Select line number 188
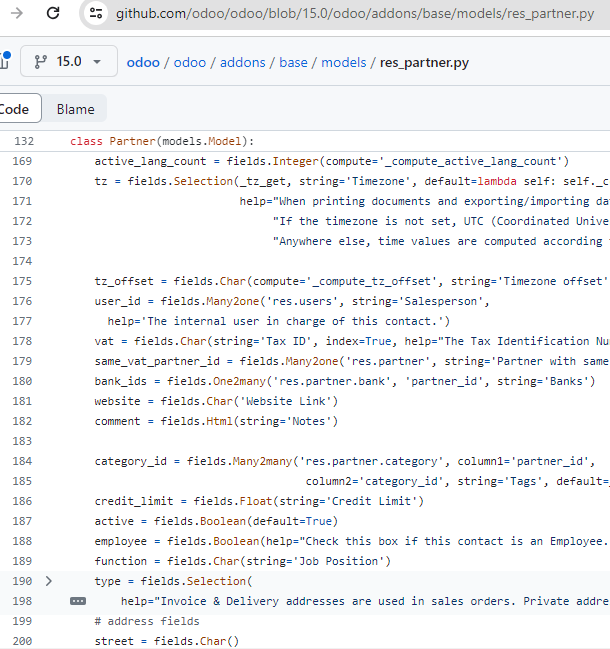This screenshot has height=649, width=610. click(x=22, y=541)
